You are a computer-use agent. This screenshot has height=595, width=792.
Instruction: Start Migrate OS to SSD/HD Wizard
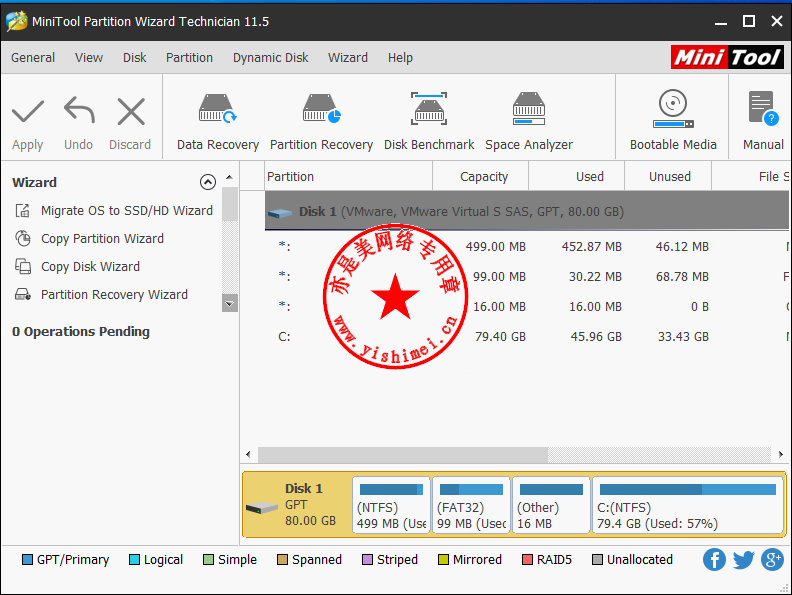127,211
